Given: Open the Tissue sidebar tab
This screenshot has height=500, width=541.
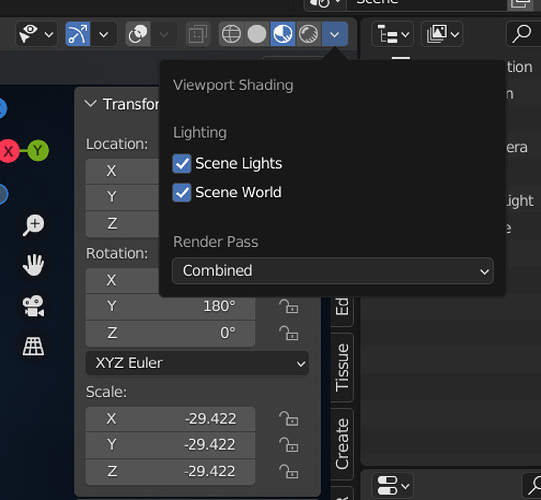Looking at the screenshot, I should 342,367.
